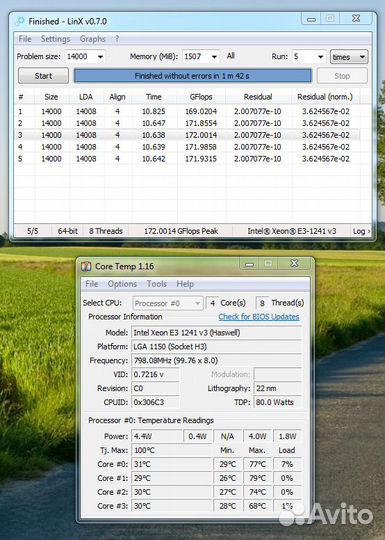
Task: Click Core #0 load value 7%
Action: click(287, 464)
